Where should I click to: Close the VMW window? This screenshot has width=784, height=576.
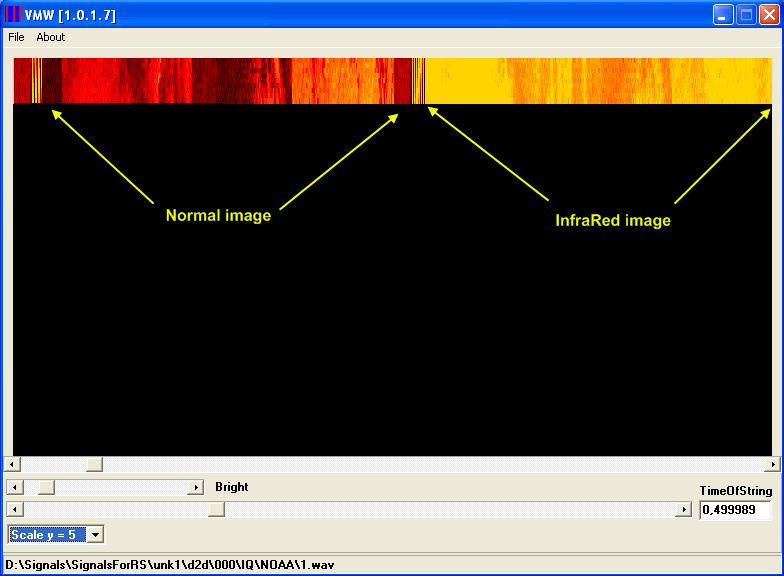[x=769, y=15]
